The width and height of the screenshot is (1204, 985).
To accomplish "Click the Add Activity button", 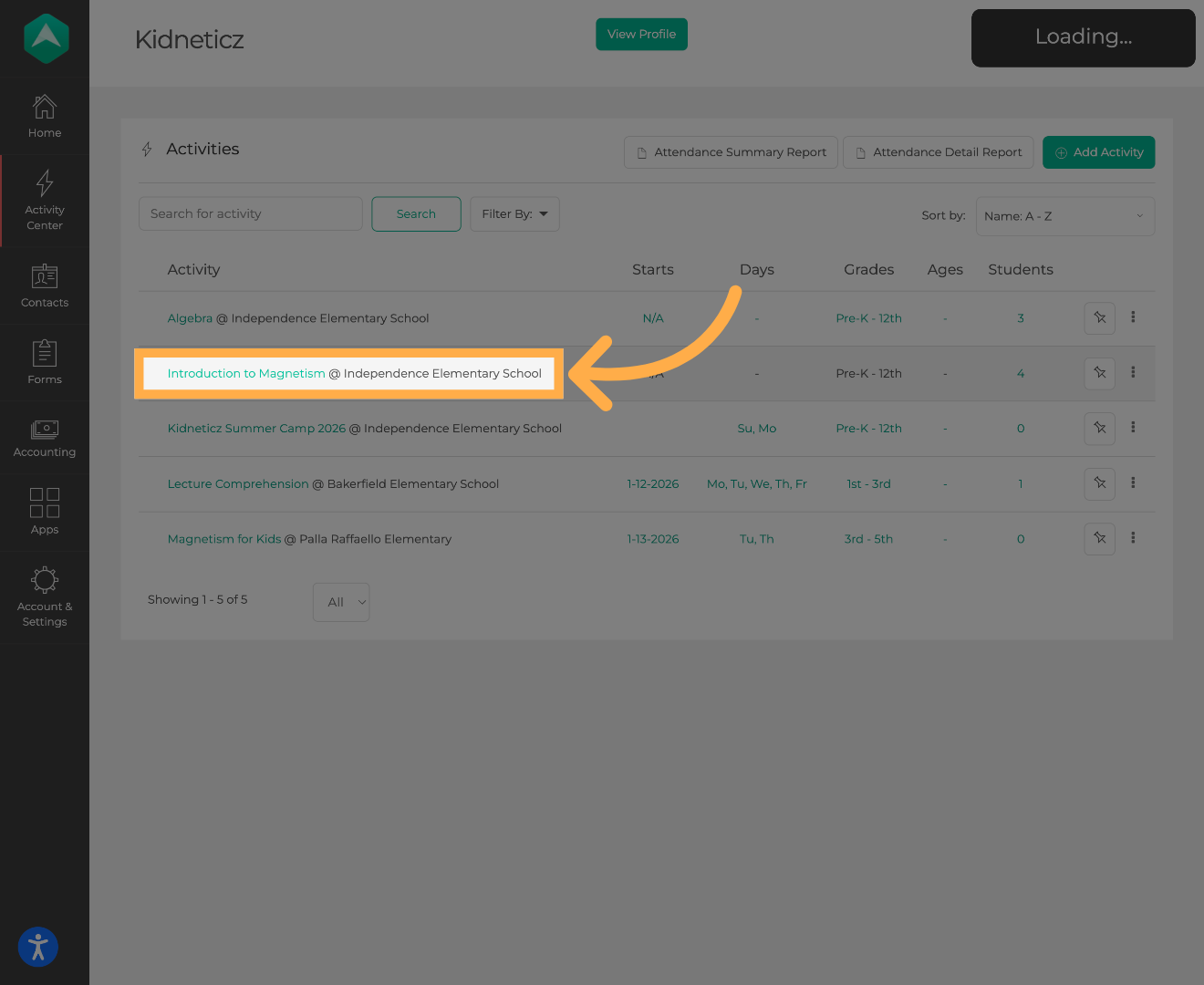I will click(1098, 152).
